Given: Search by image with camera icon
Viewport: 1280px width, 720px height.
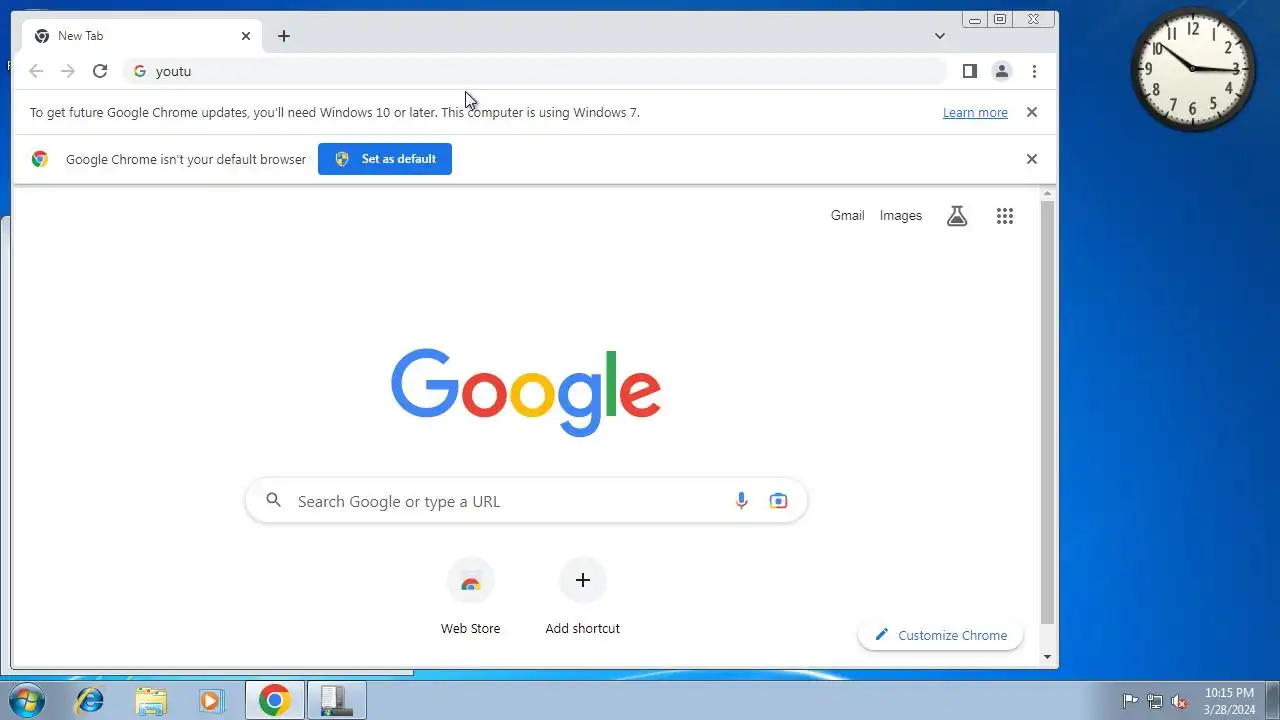Looking at the screenshot, I should coord(778,501).
